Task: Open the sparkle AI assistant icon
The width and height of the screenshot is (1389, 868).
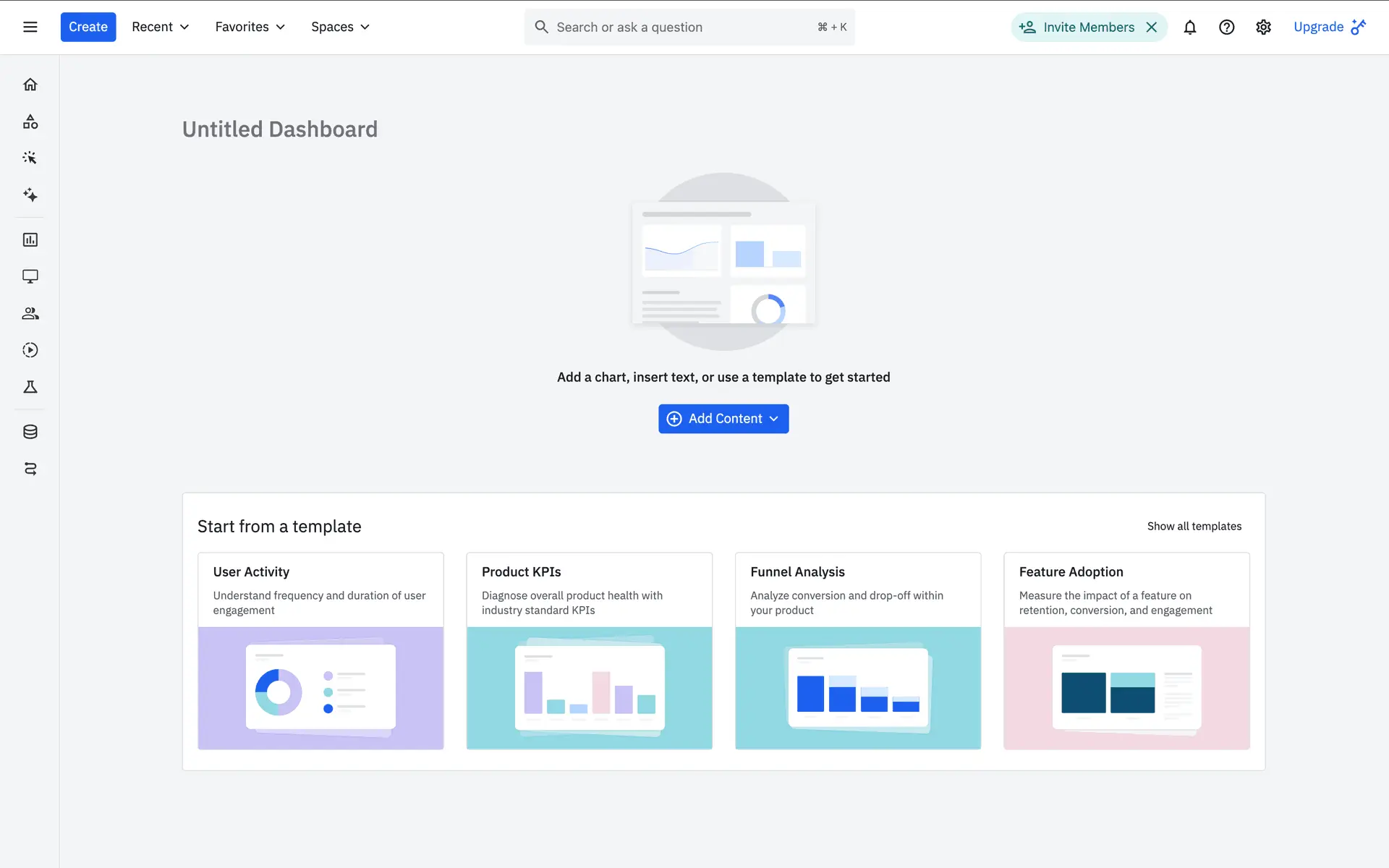Action: pyautogui.click(x=30, y=195)
